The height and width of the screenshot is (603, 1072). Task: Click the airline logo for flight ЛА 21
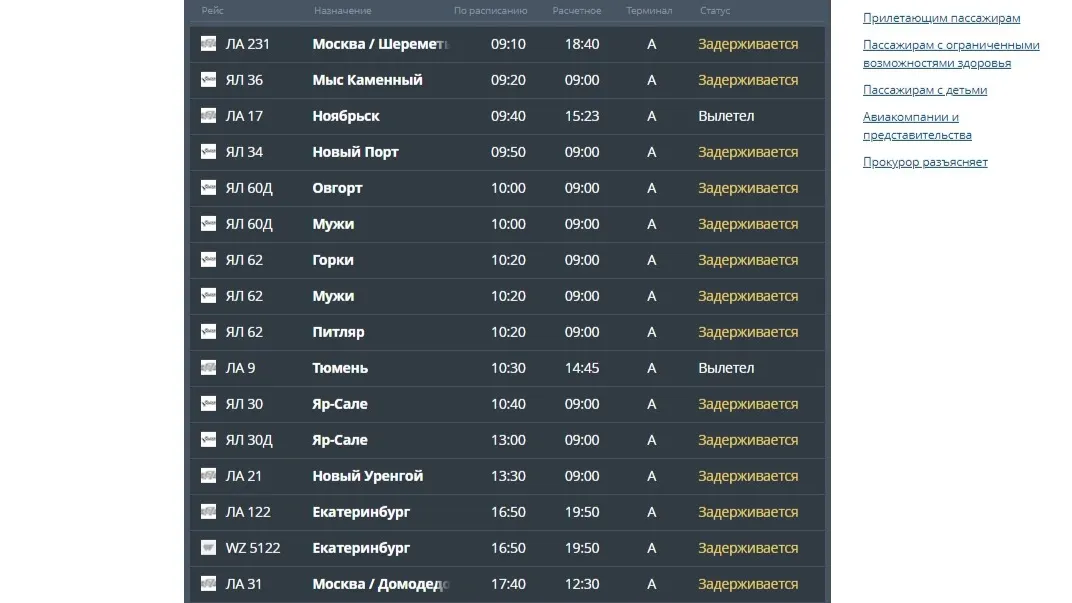pos(208,476)
